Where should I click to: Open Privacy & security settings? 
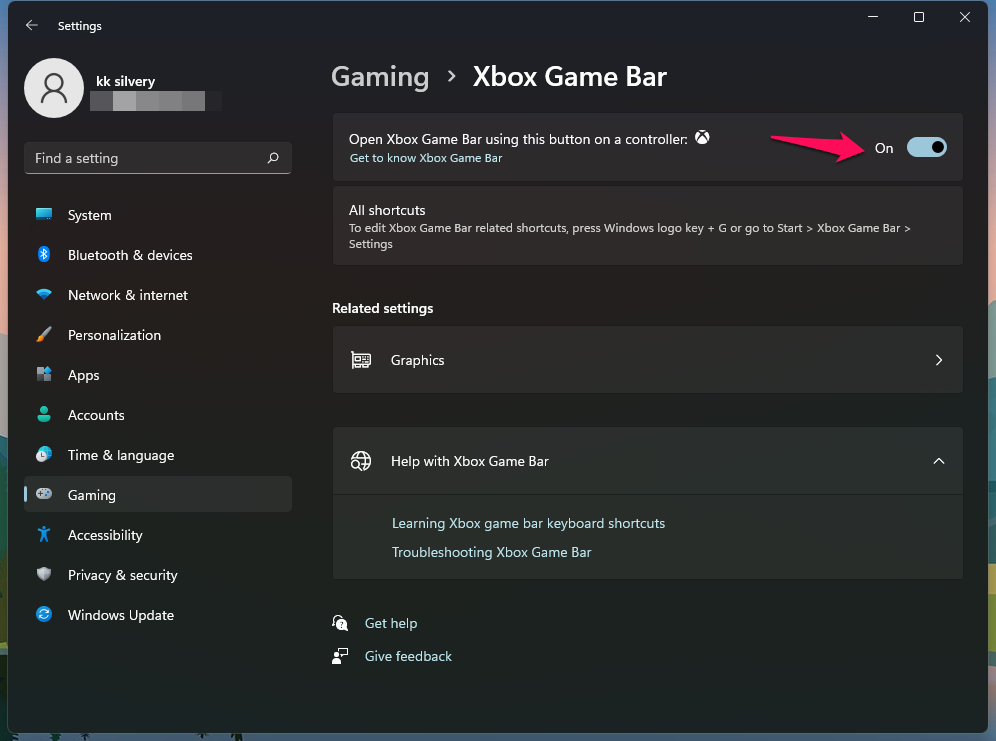click(x=158, y=575)
